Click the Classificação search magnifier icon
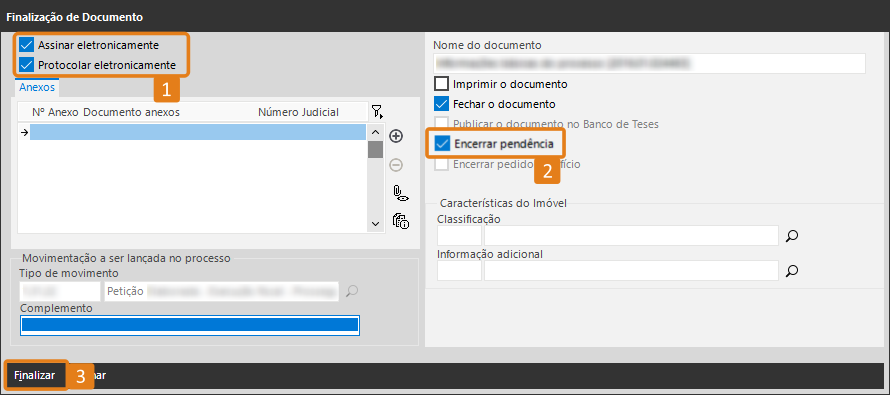Image resolution: width=890 pixels, height=395 pixels. [x=792, y=236]
